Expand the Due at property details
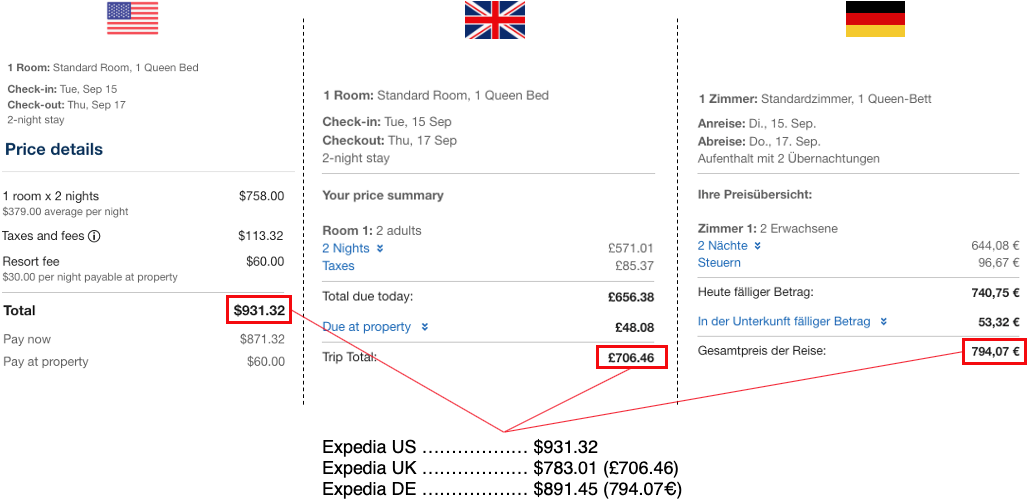 [367, 326]
